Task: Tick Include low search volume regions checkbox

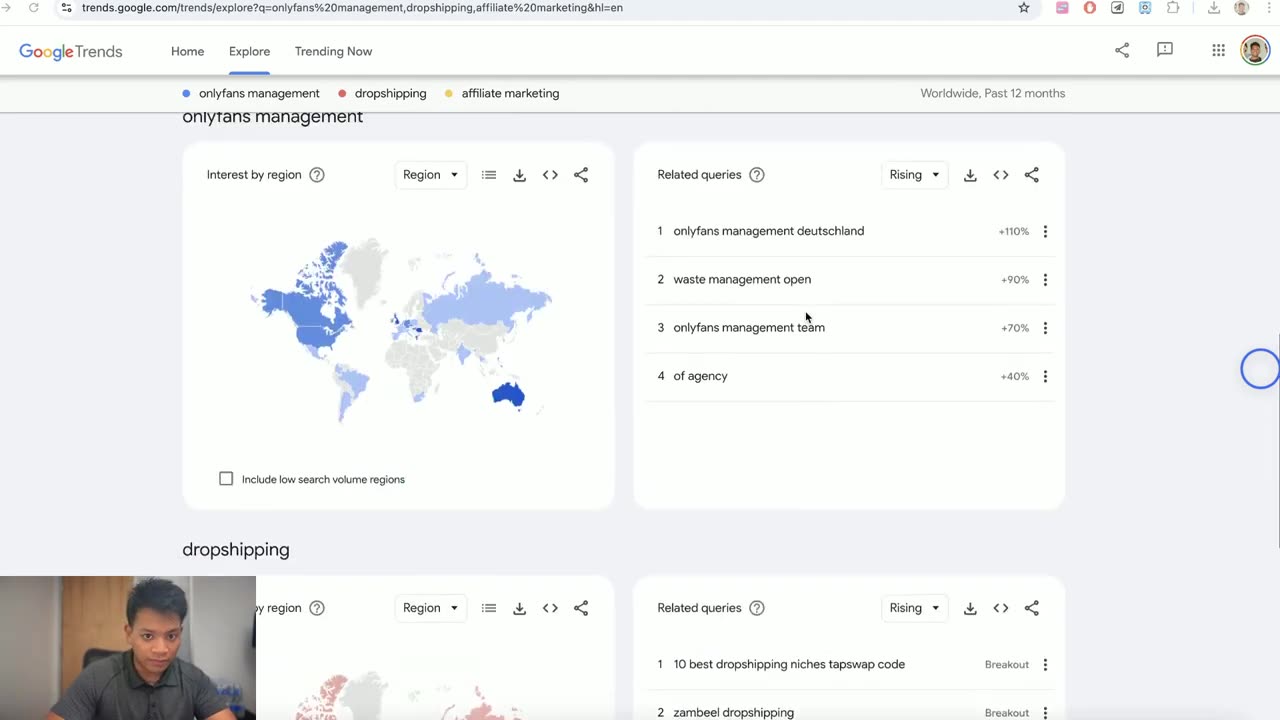Action: pyautogui.click(x=226, y=479)
